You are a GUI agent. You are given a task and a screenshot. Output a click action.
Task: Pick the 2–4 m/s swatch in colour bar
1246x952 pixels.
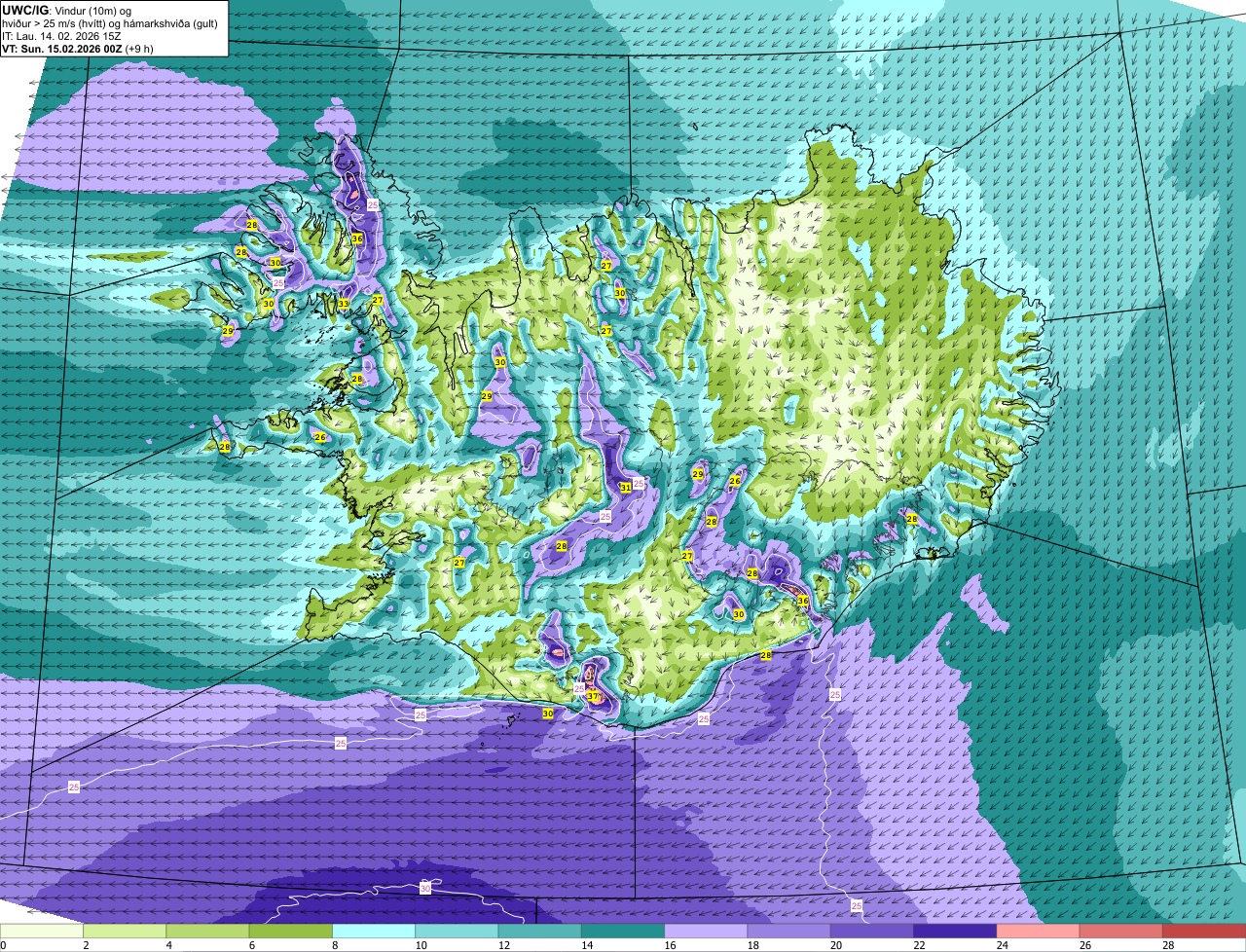pyautogui.click(x=125, y=931)
